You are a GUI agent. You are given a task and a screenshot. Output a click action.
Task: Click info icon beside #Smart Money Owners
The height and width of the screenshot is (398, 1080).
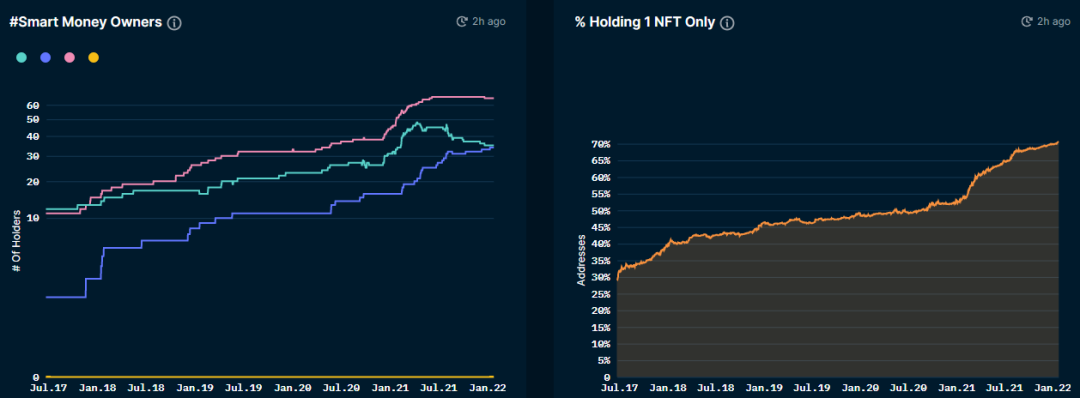tap(174, 23)
